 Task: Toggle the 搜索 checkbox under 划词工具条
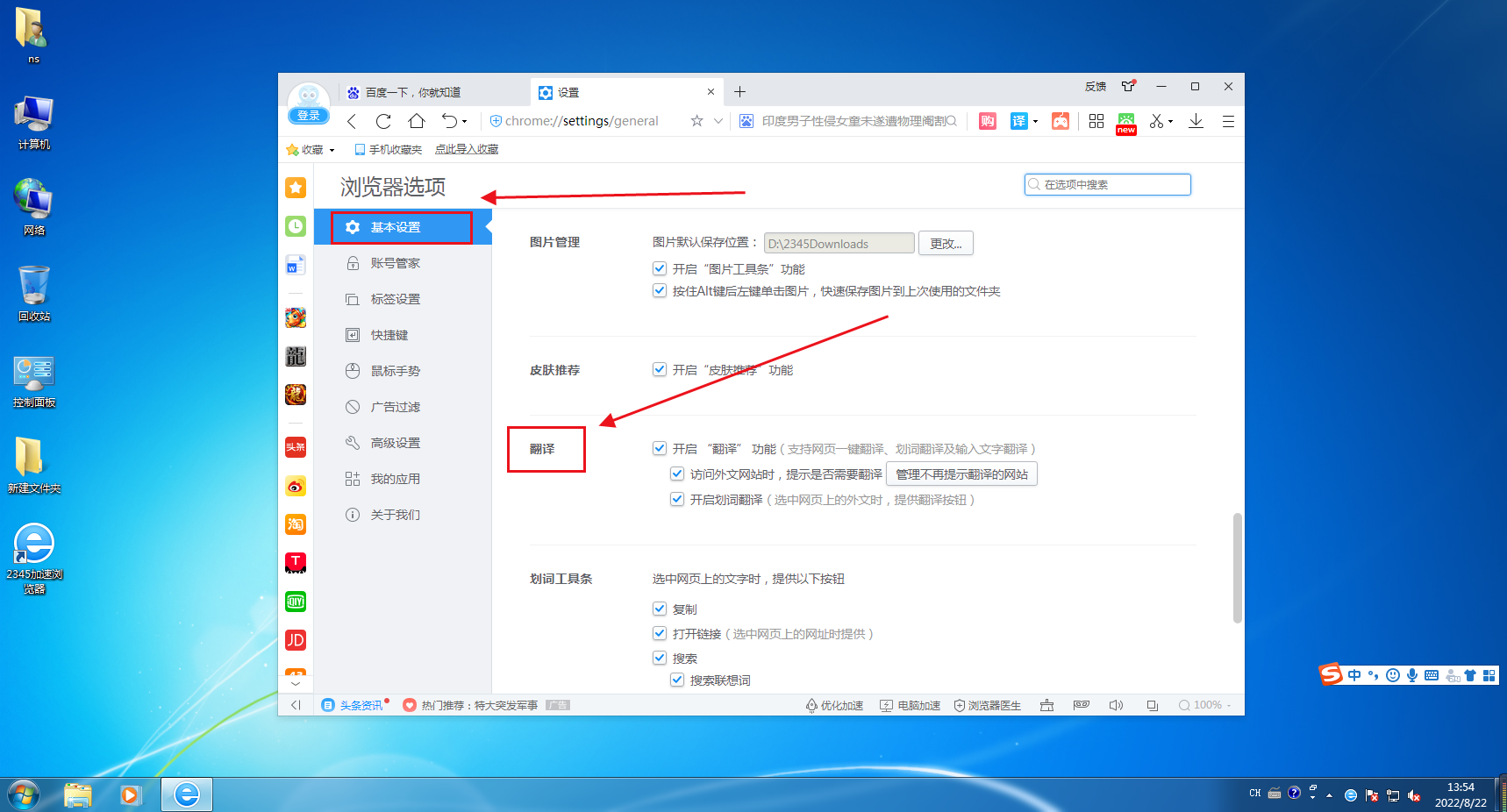660,658
